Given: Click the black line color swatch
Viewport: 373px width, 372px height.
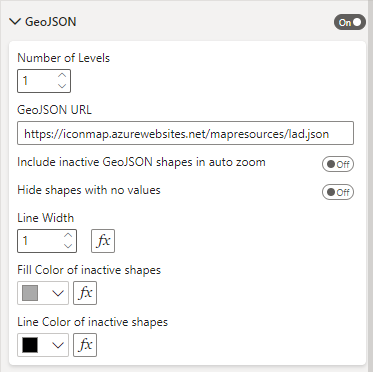Looking at the screenshot, I should coord(30,345).
